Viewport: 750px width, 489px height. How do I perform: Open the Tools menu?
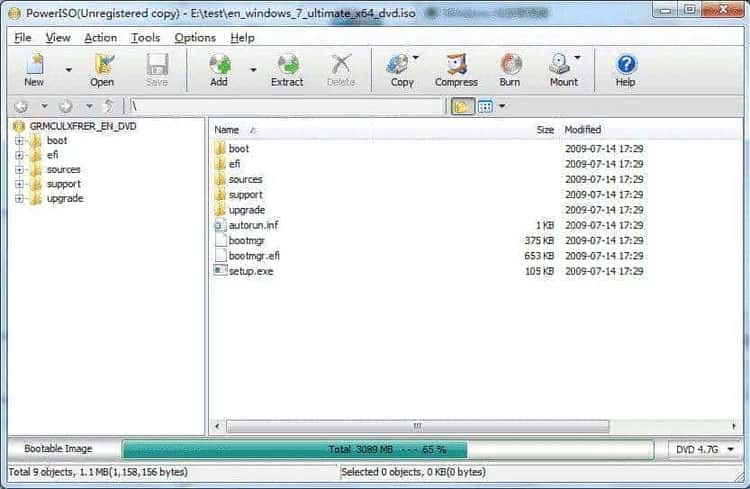[146, 38]
